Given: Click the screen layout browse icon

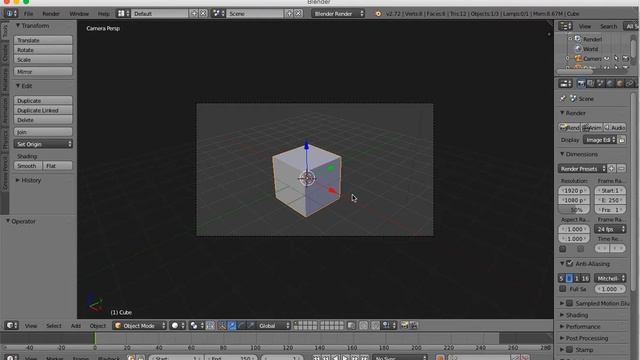Looking at the screenshot, I should point(123,13).
